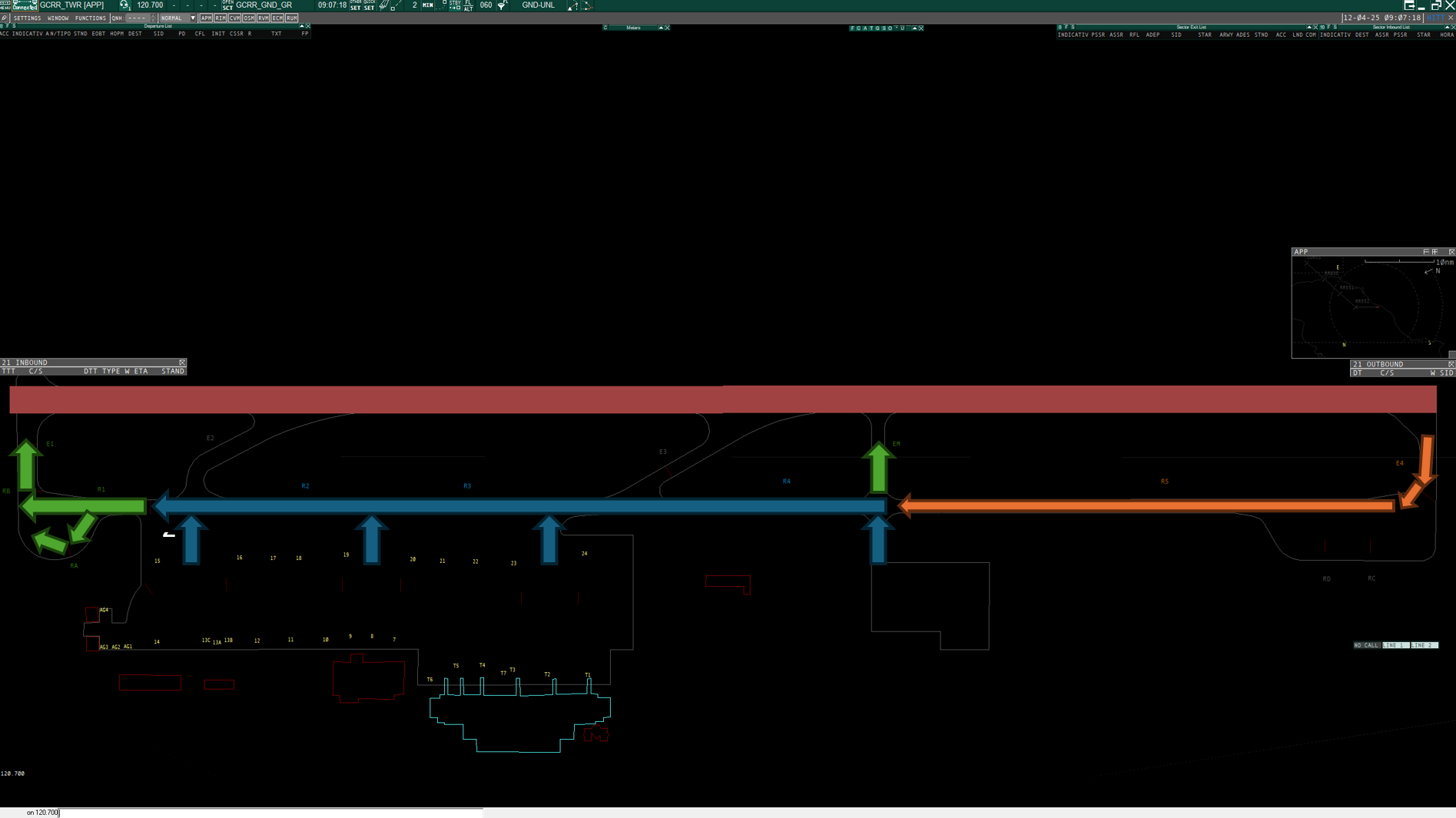
Task: Click the LINE 2 button
Action: [1424, 645]
